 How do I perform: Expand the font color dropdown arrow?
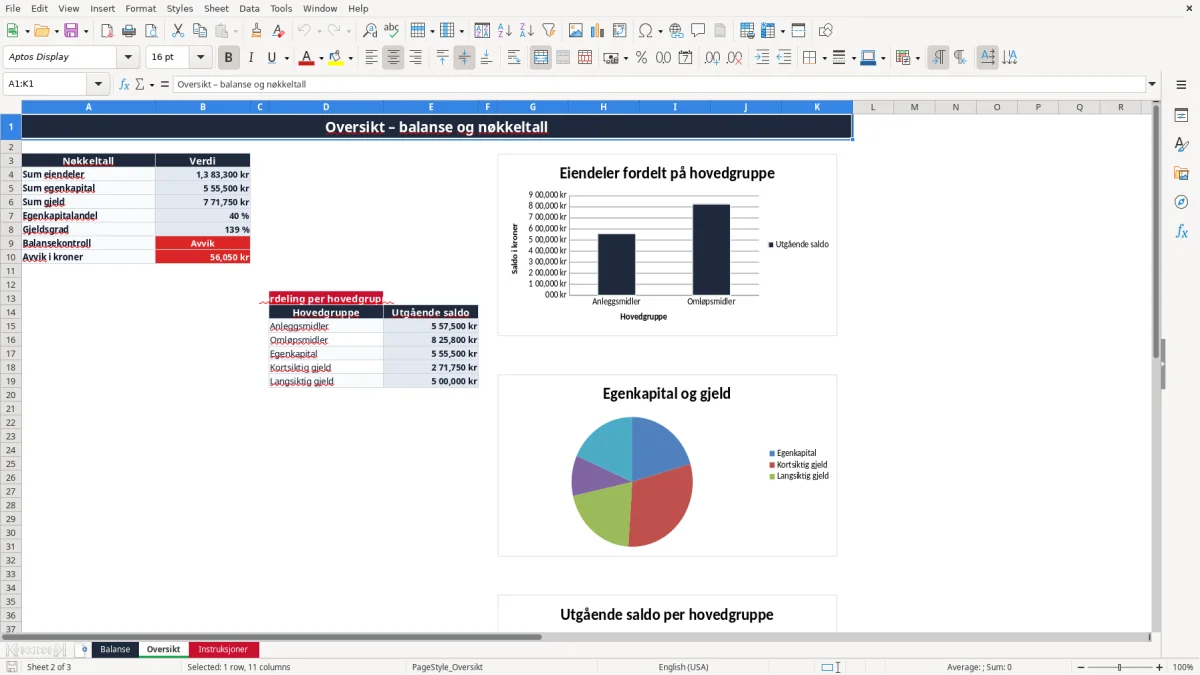click(321, 58)
